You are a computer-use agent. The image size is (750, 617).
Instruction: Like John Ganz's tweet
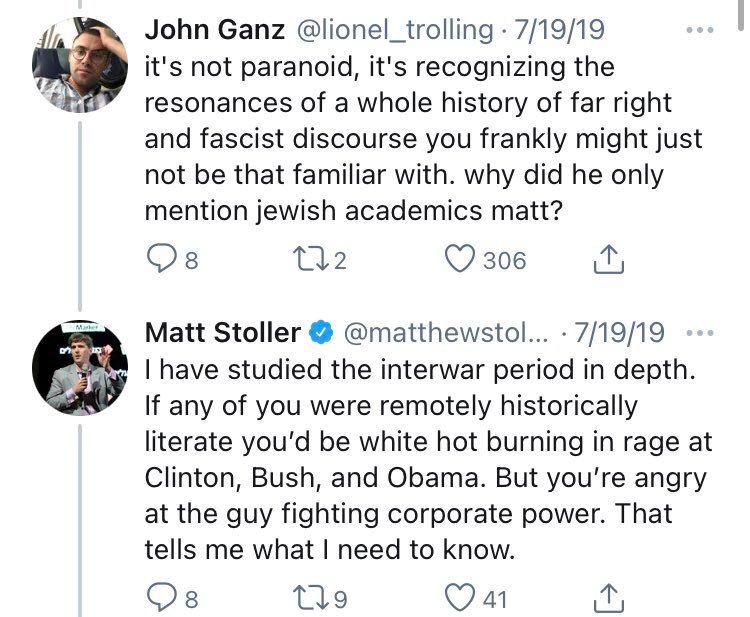[459, 261]
